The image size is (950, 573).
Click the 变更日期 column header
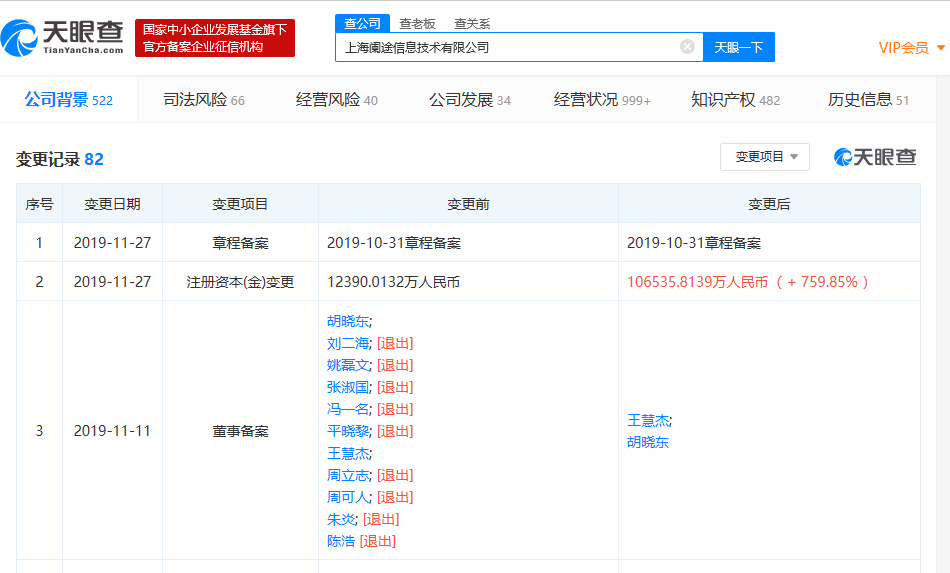(112, 204)
